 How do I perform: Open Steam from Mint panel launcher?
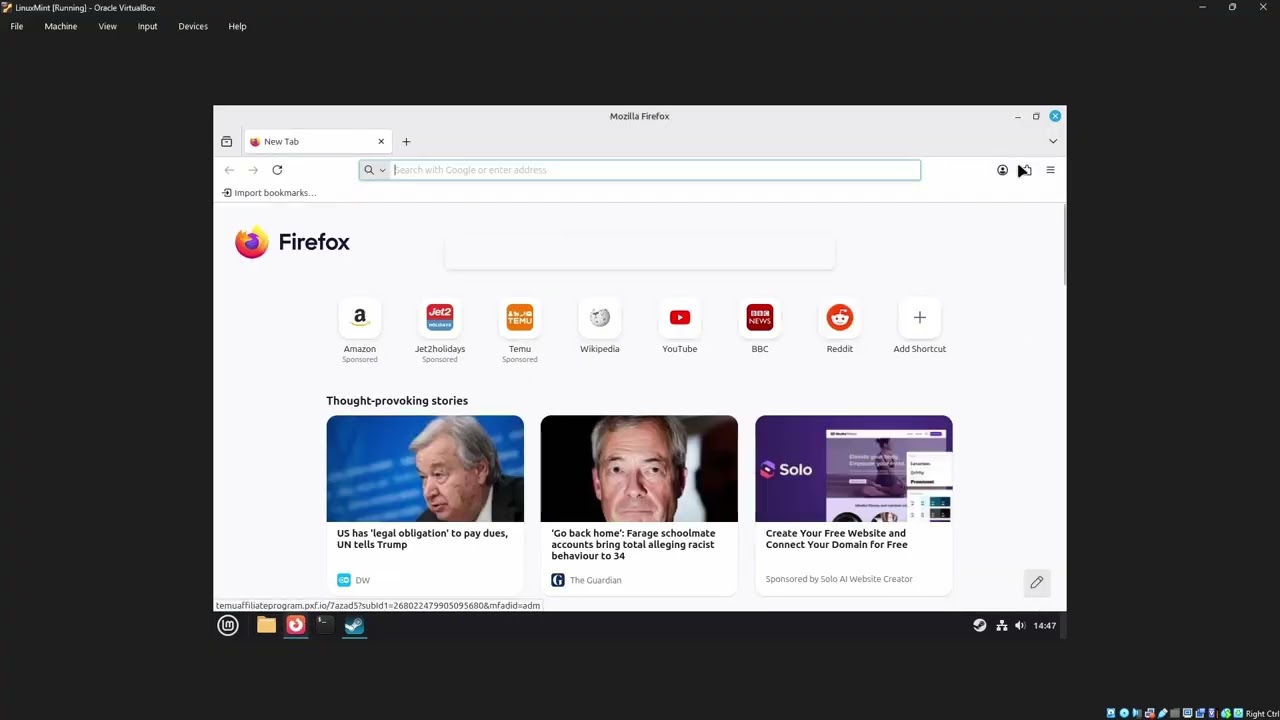tap(354, 626)
